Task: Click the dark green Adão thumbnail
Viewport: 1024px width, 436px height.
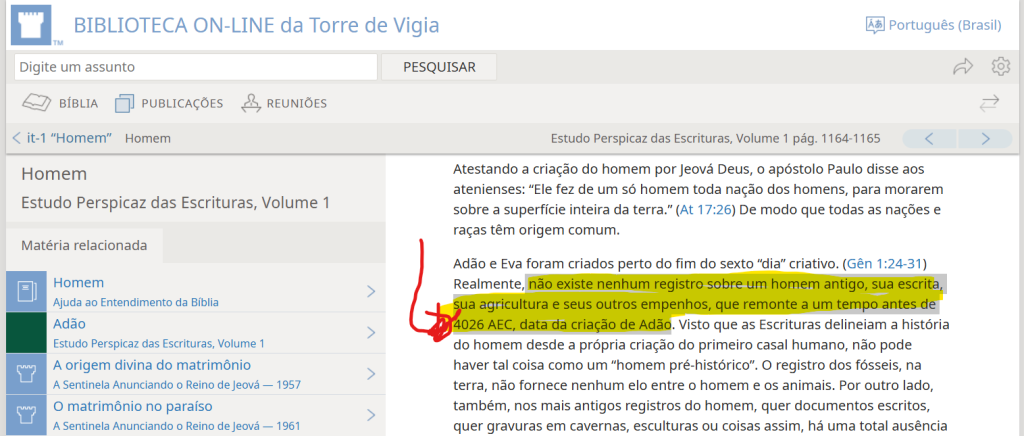Action: pyautogui.click(x=26, y=332)
